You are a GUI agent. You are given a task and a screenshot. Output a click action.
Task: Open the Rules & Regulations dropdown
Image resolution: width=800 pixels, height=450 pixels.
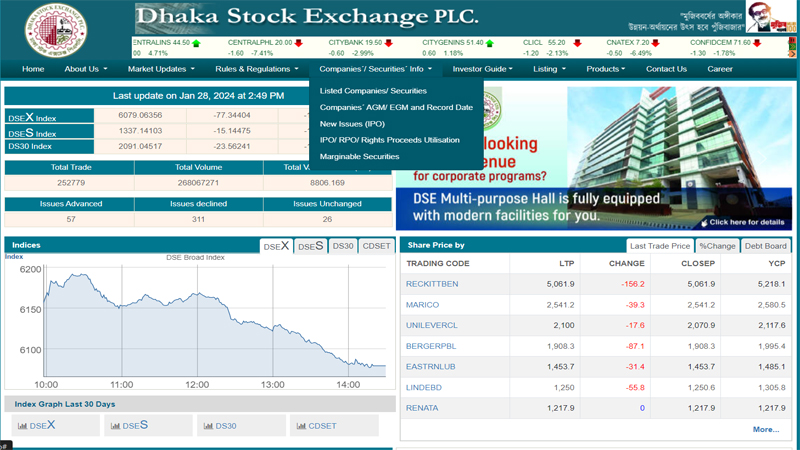pyautogui.click(x=257, y=69)
